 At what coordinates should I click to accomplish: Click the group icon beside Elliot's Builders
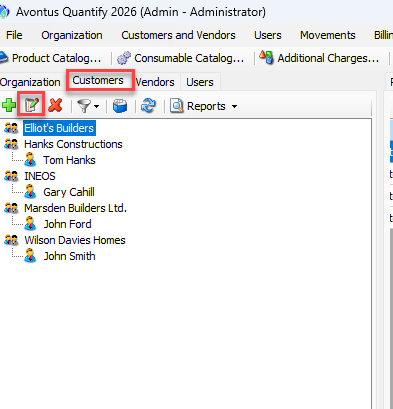[11, 128]
